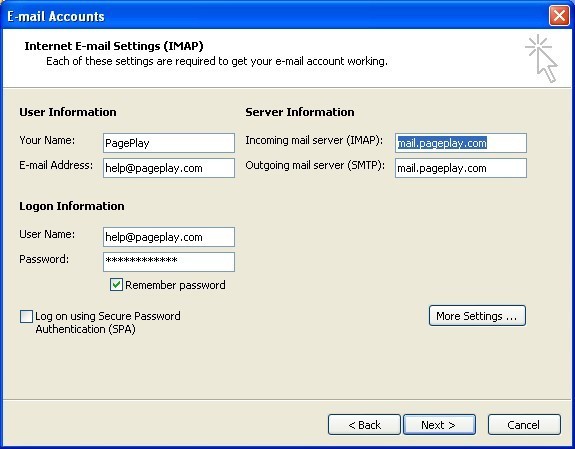
Task: Click the cursor wizard icon in header
Action: pos(542,58)
